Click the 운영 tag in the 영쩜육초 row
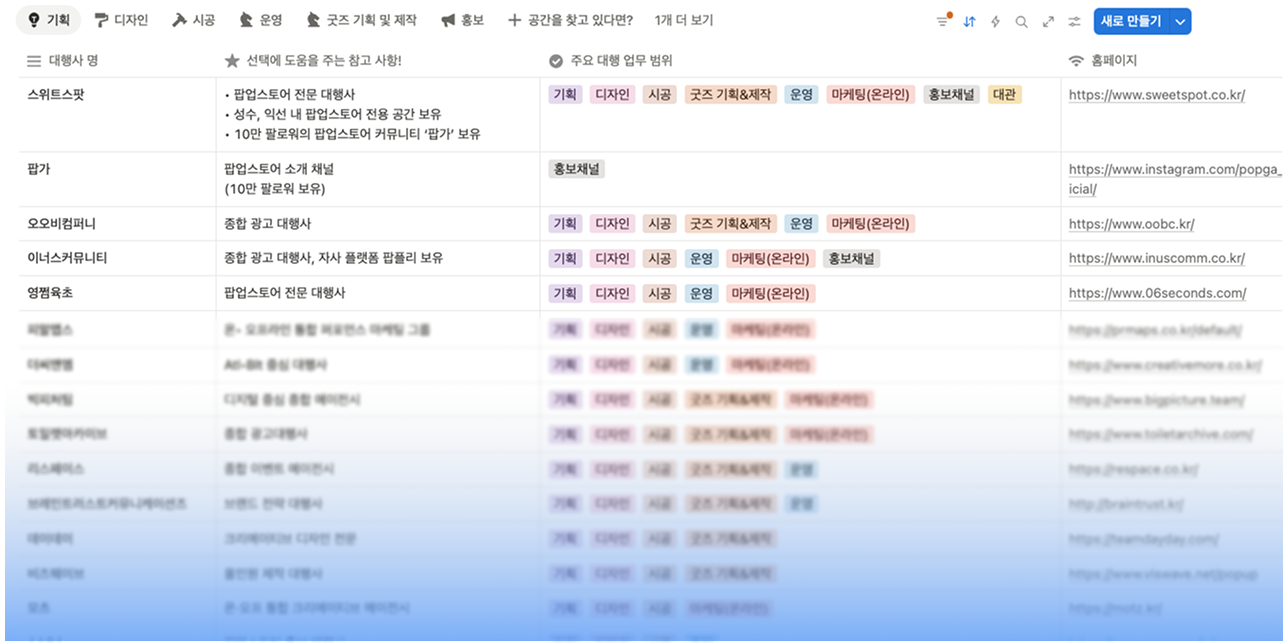This screenshot has width=1288, height=644. (701, 294)
